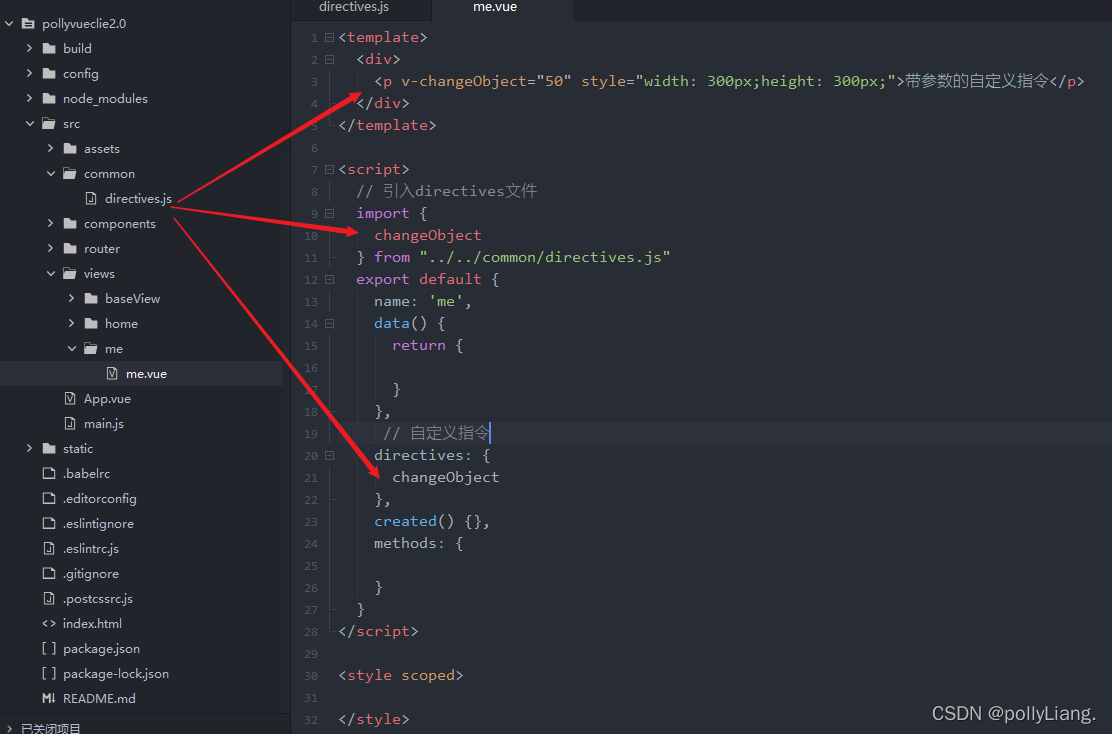
Task: Click changeObject on the import line 10
Action: pos(428,235)
